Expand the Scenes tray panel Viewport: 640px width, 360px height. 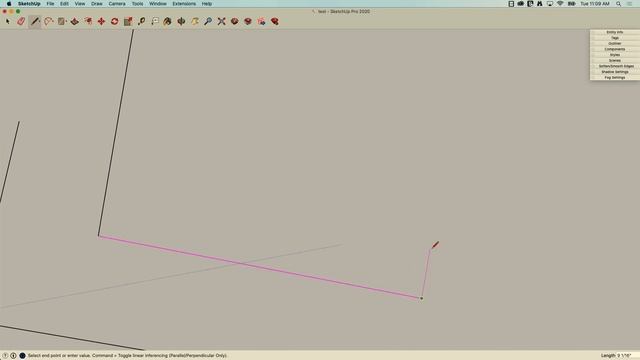615,60
